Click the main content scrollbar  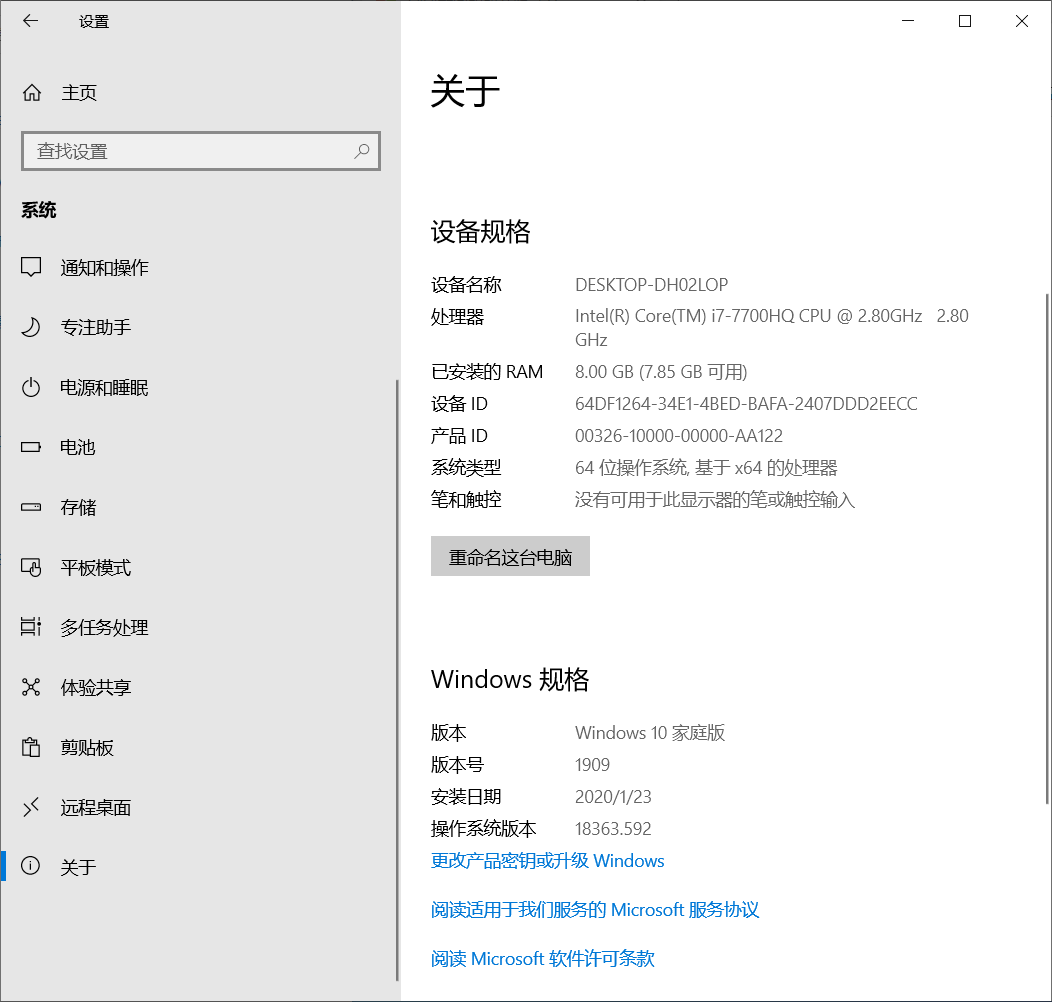(x=1048, y=548)
